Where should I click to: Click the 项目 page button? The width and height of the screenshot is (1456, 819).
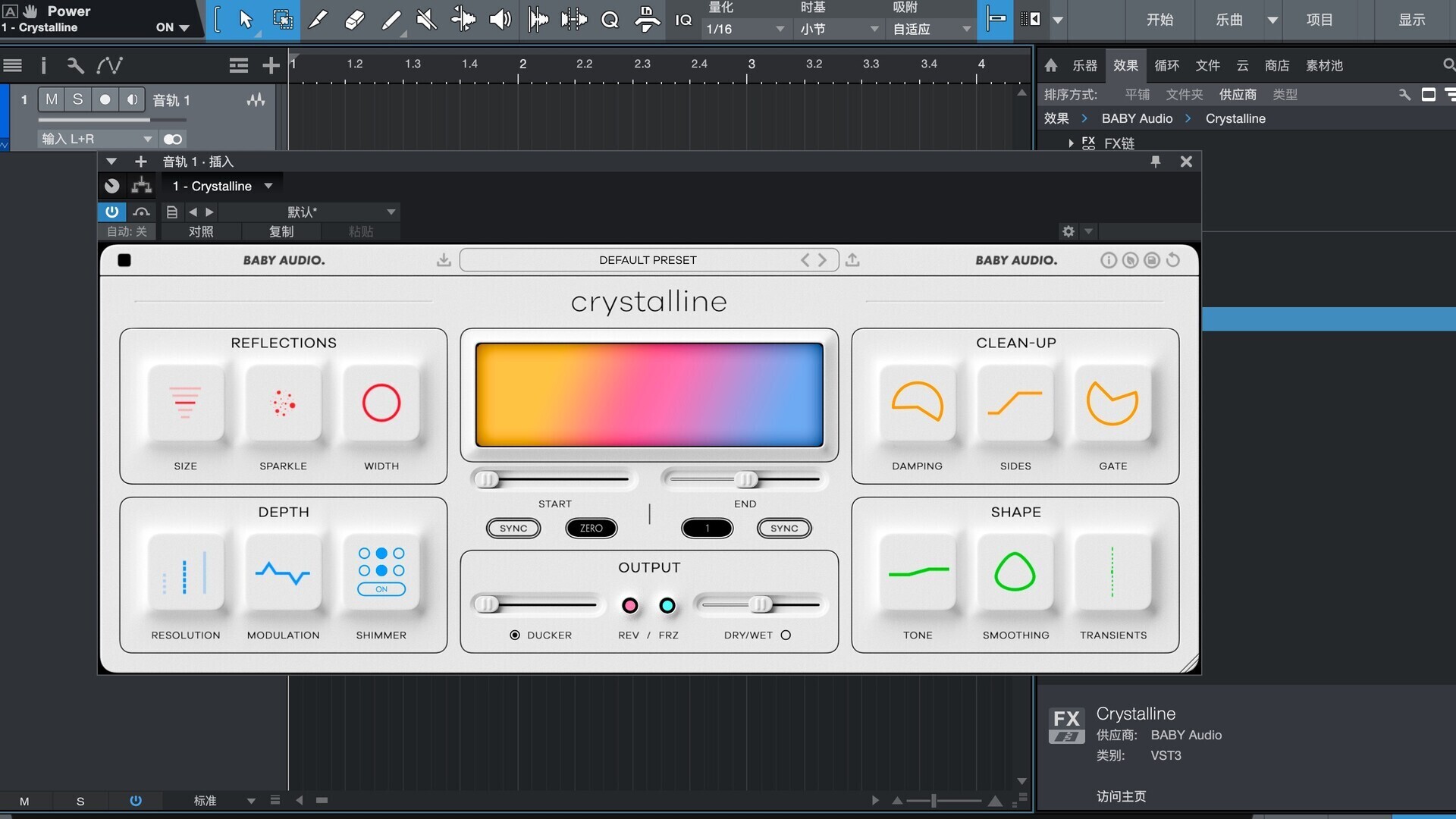tap(1319, 20)
